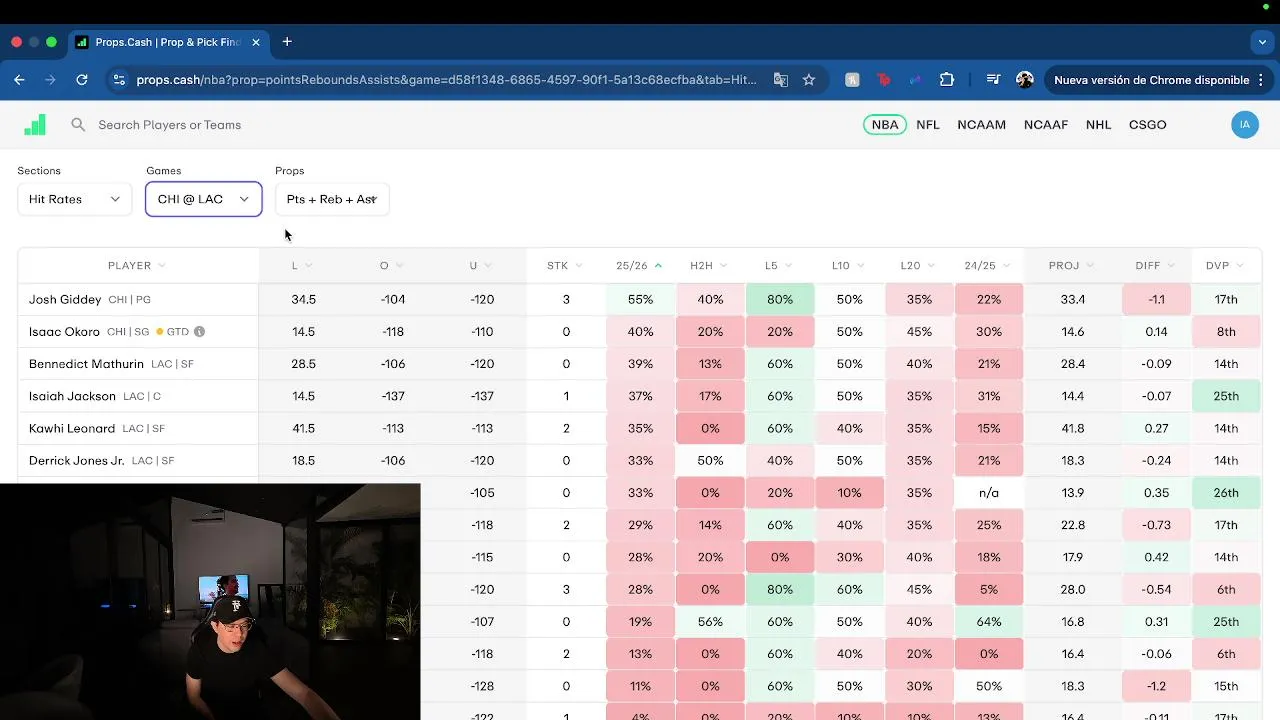Click the media controls playlist icon
Viewport: 1280px width, 720px height.
point(993,80)
